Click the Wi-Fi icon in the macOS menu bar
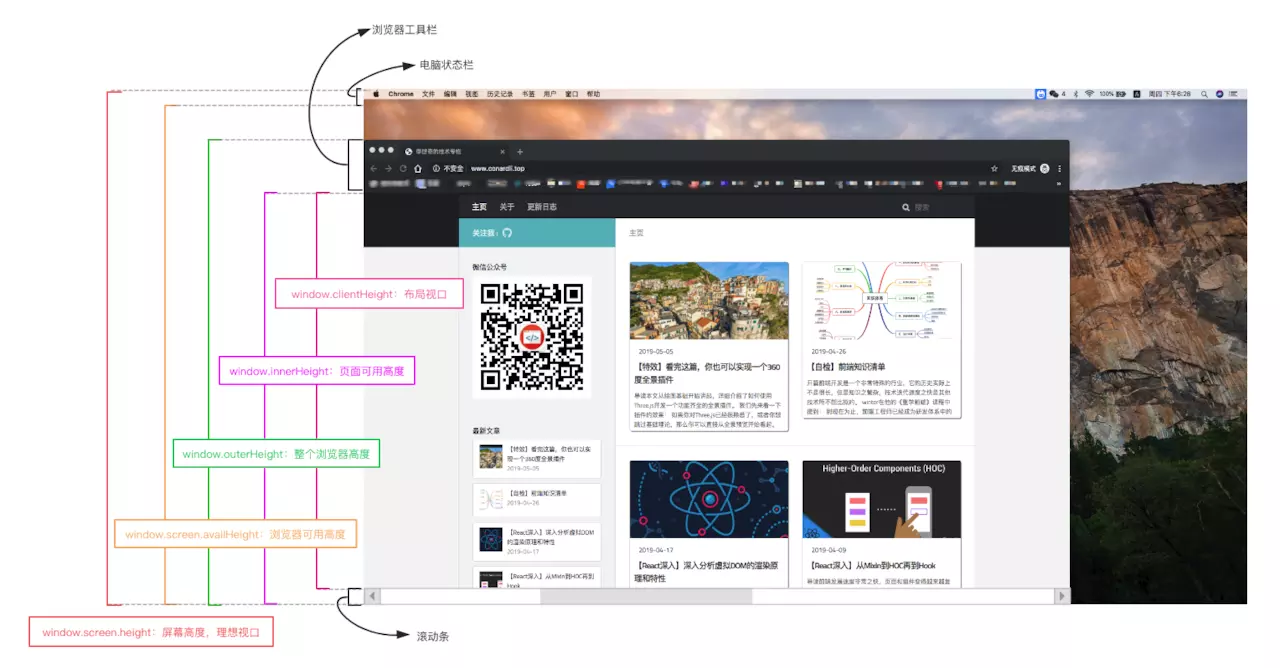 tap(1089, 94)
